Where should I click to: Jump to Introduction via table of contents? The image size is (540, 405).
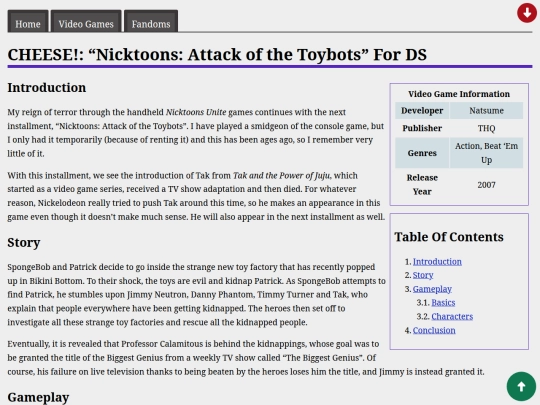[x=437, y=262]
